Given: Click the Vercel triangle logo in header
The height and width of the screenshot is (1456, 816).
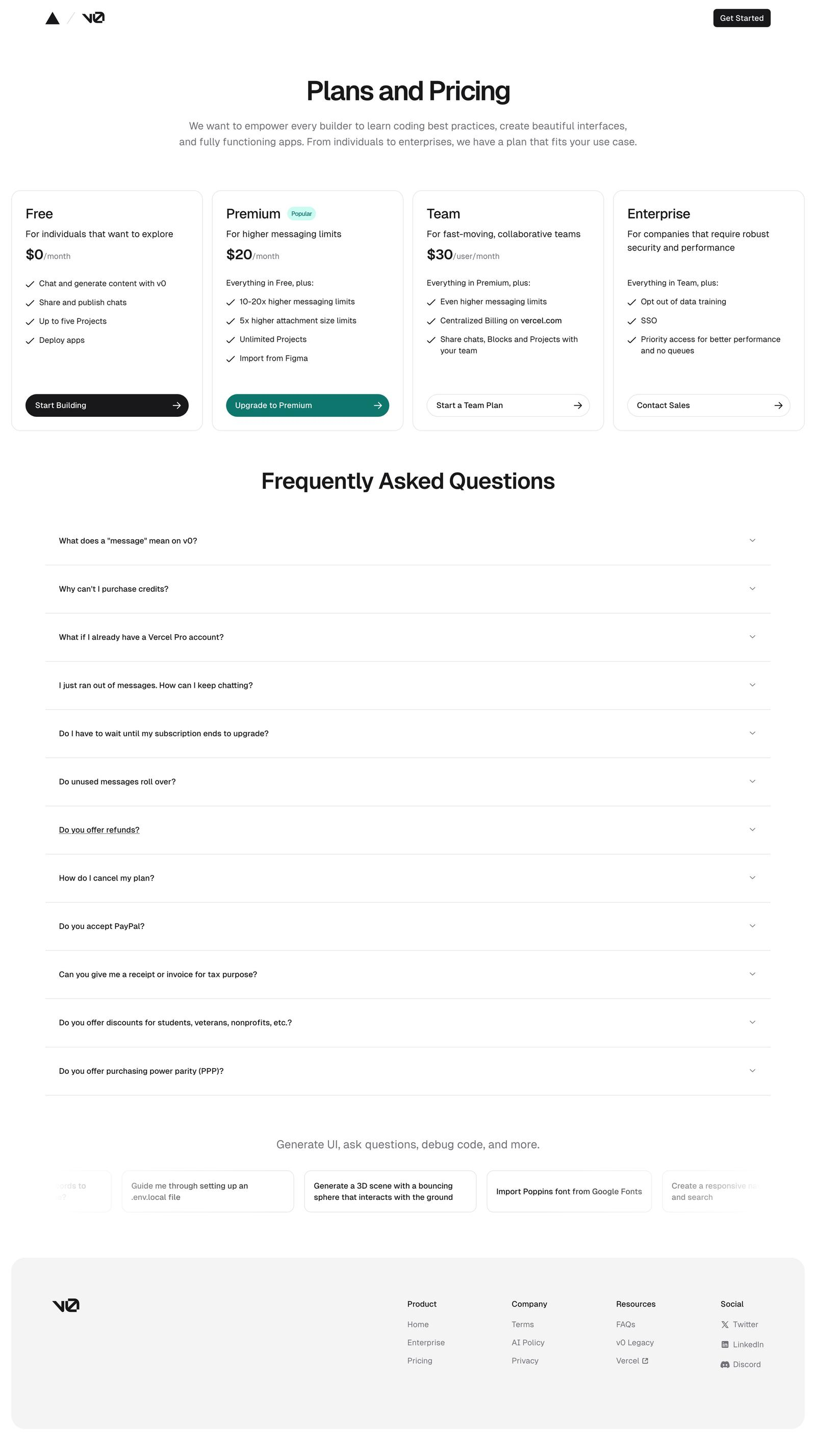Looking at the screenshot, I should pos(53,19).
